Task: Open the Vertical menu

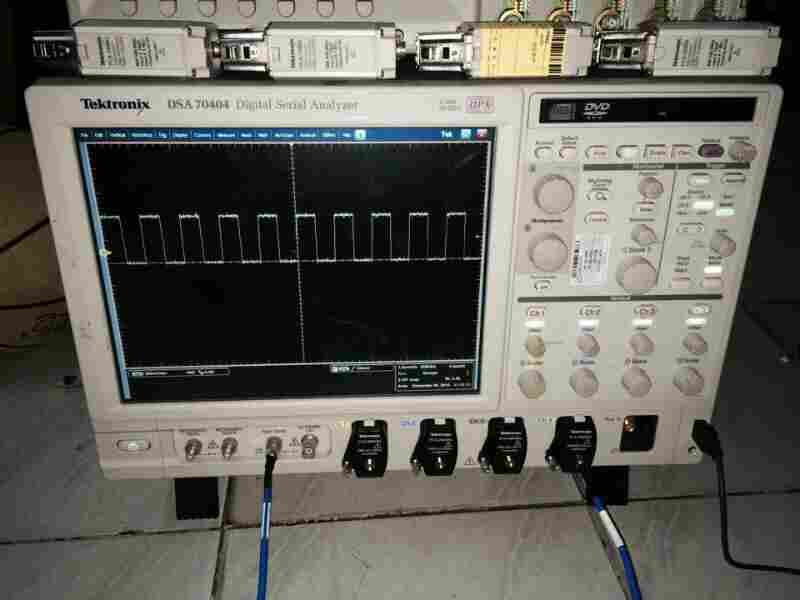Action: point(118,134)
